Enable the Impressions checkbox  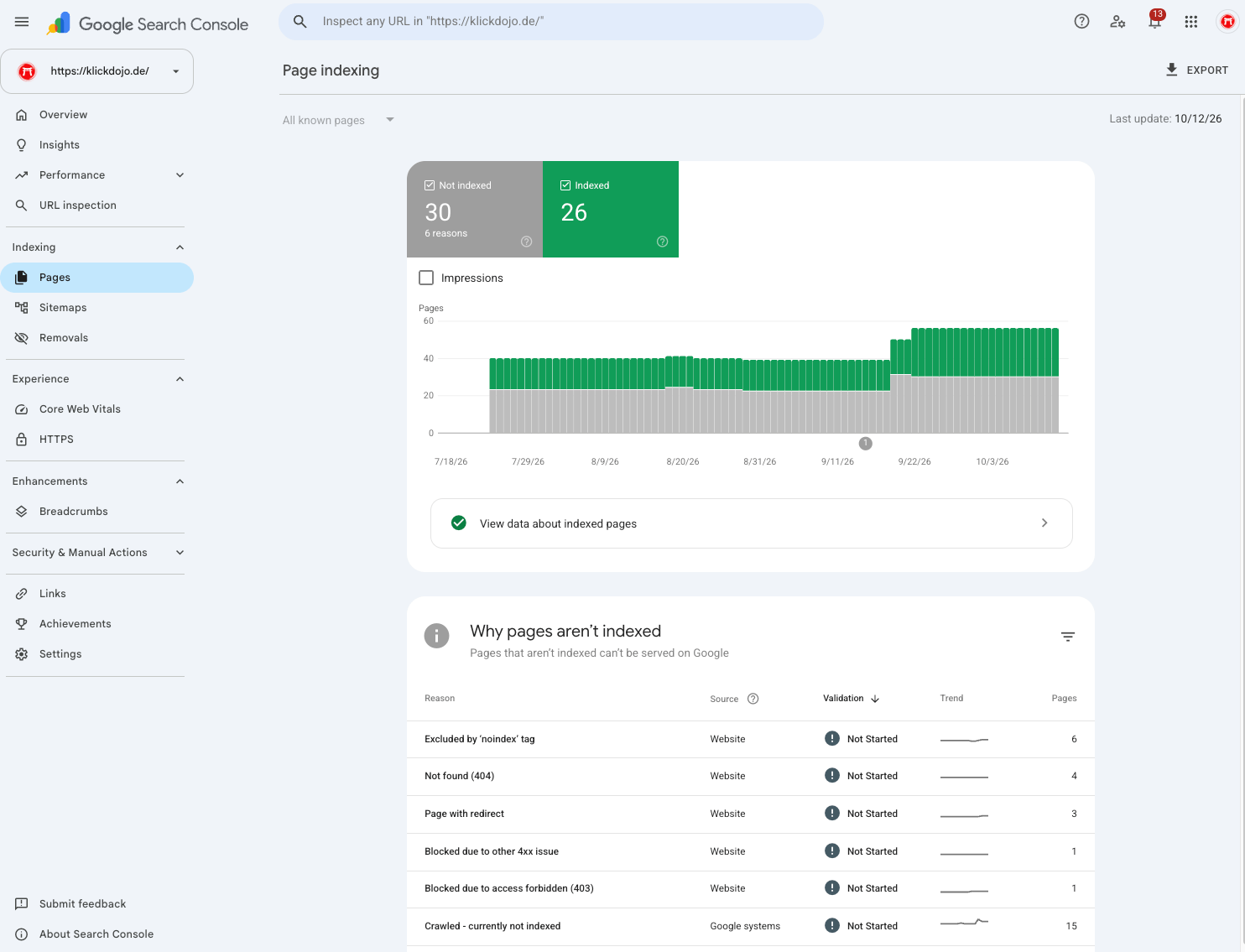pyautogui.click(x=426, y=278)
